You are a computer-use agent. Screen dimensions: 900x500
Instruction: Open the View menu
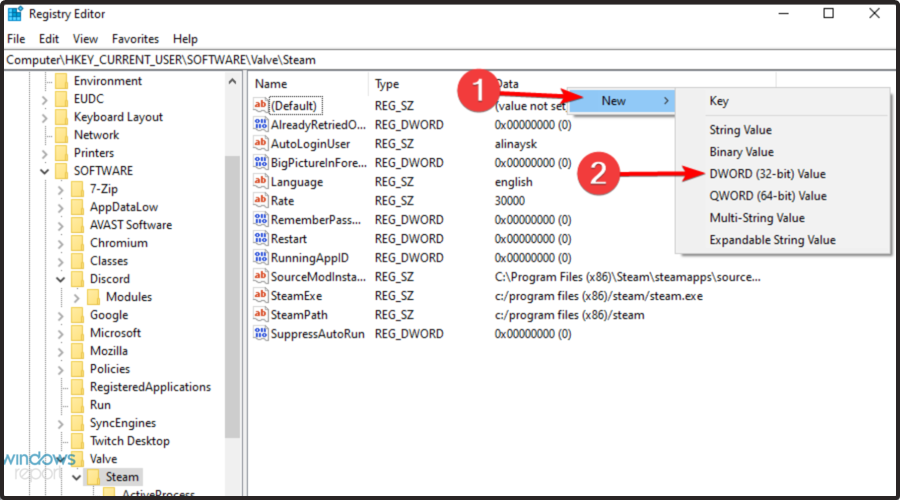[x=85, y=38]
